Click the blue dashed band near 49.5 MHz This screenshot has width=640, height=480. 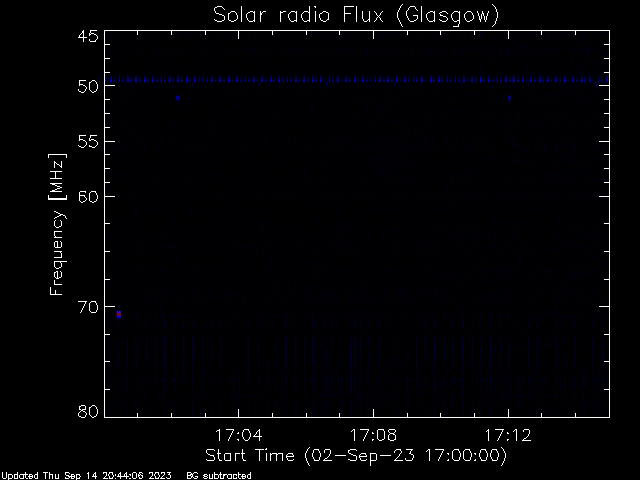(357, 80)
